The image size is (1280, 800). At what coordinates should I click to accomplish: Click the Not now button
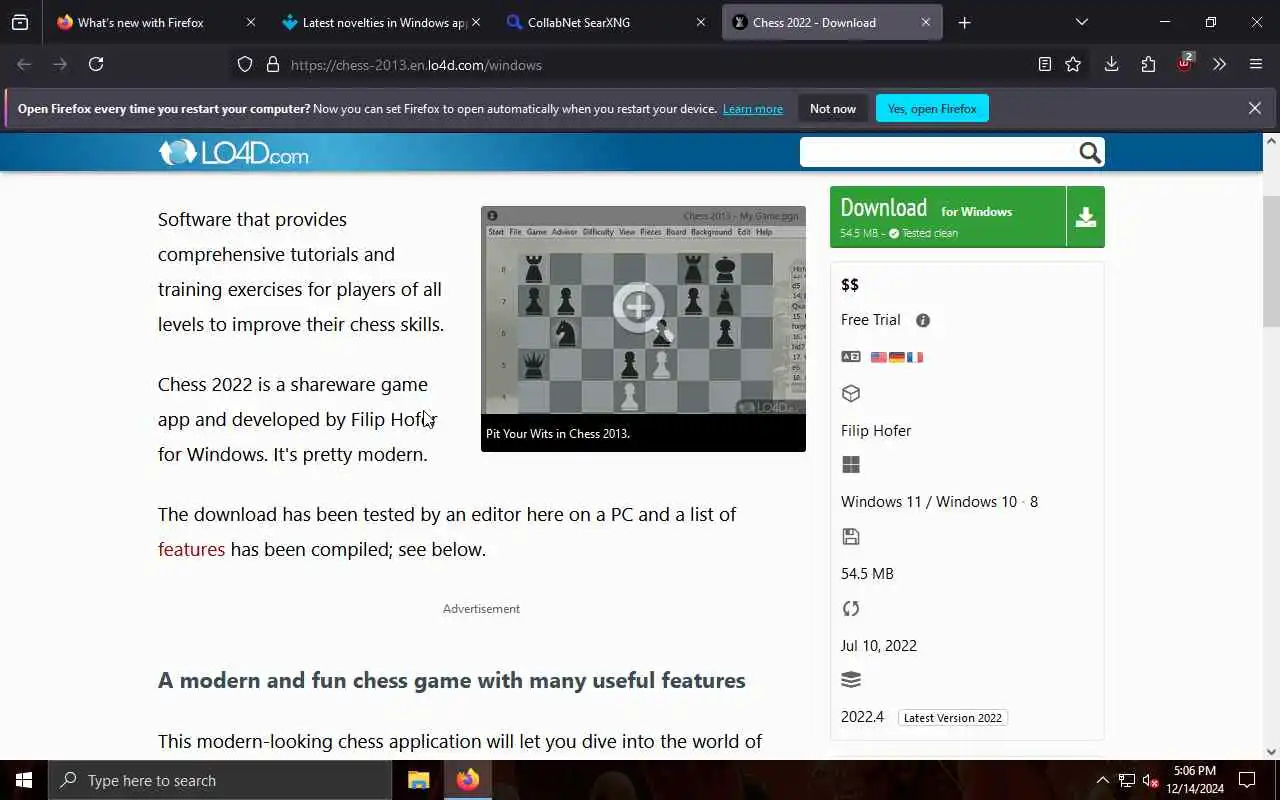[833, 109]
